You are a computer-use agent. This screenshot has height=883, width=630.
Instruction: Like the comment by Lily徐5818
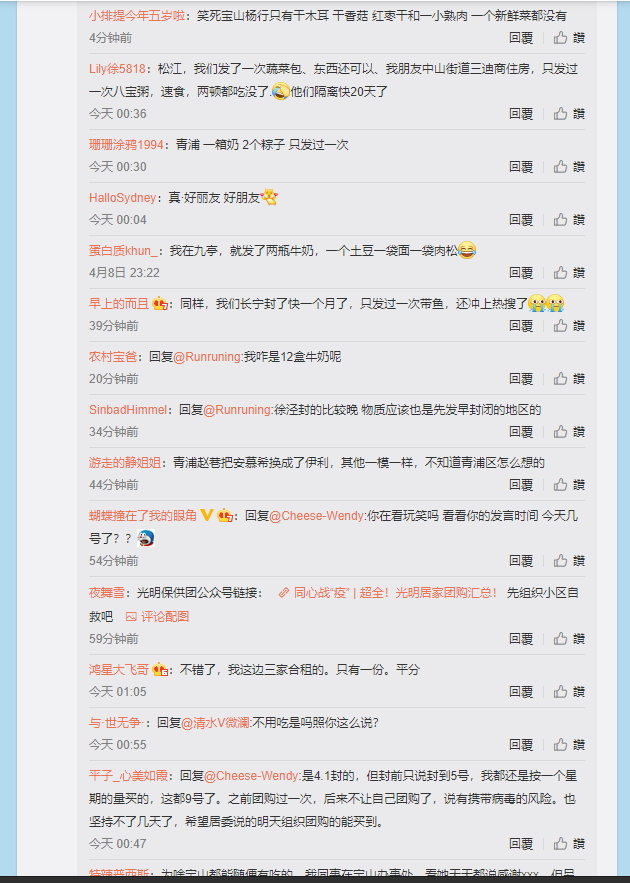pyautogui.click(x=569, y=114)
